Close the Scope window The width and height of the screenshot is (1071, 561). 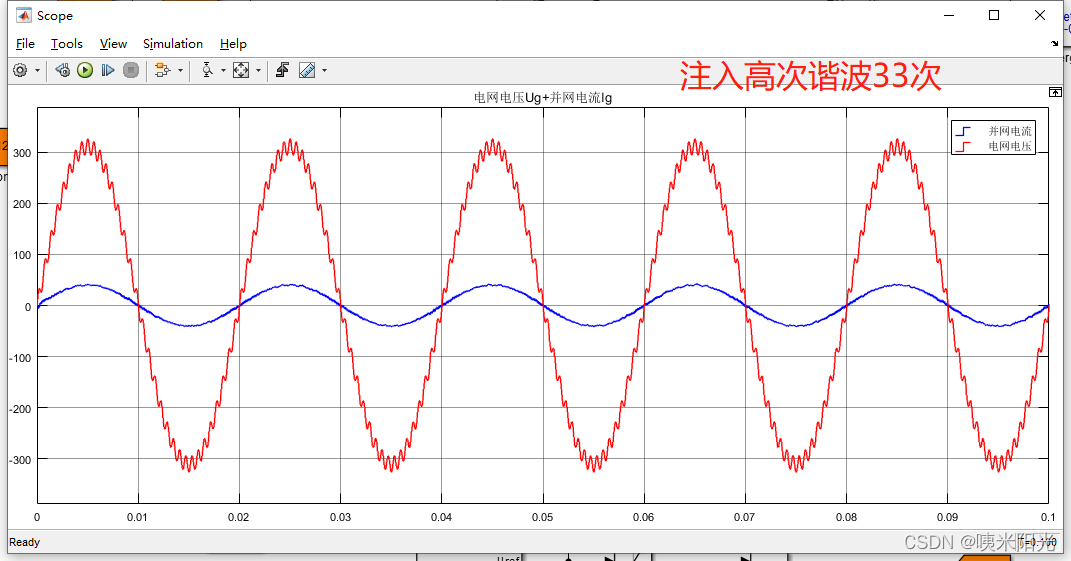pyautogui.click(x=1040, y=15)
